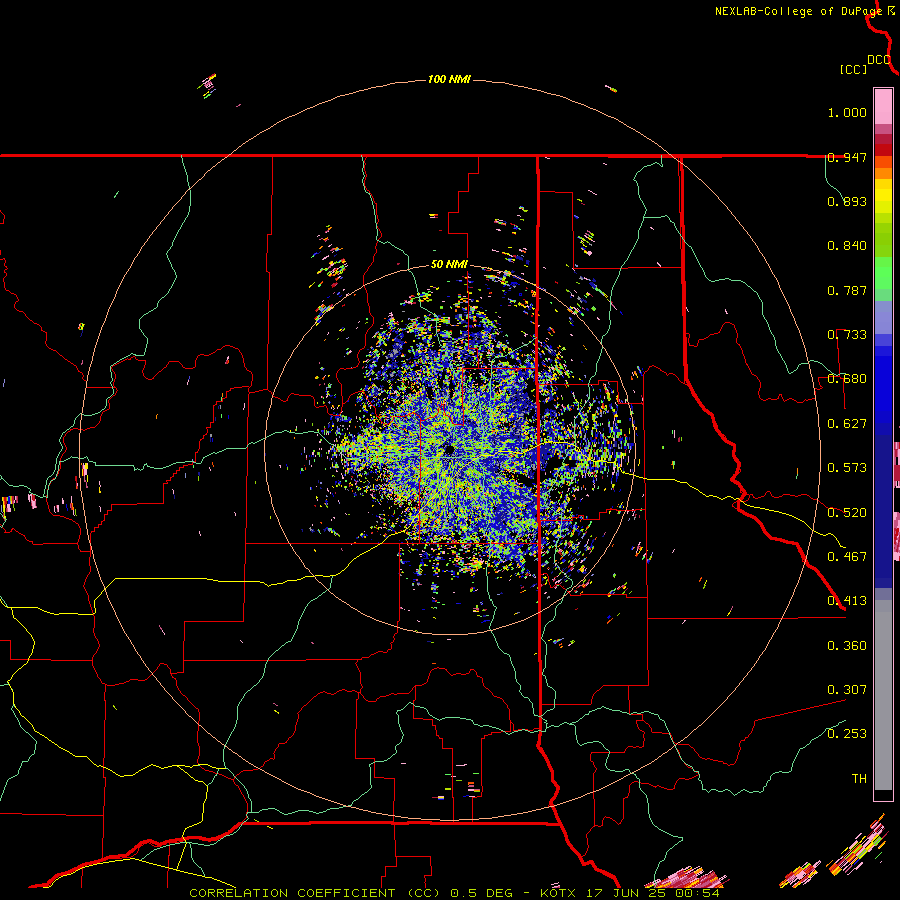900x900 pixels.
Task: Click the 0.467 scale value
Action: pyautogui.click(x=847, y=556)
